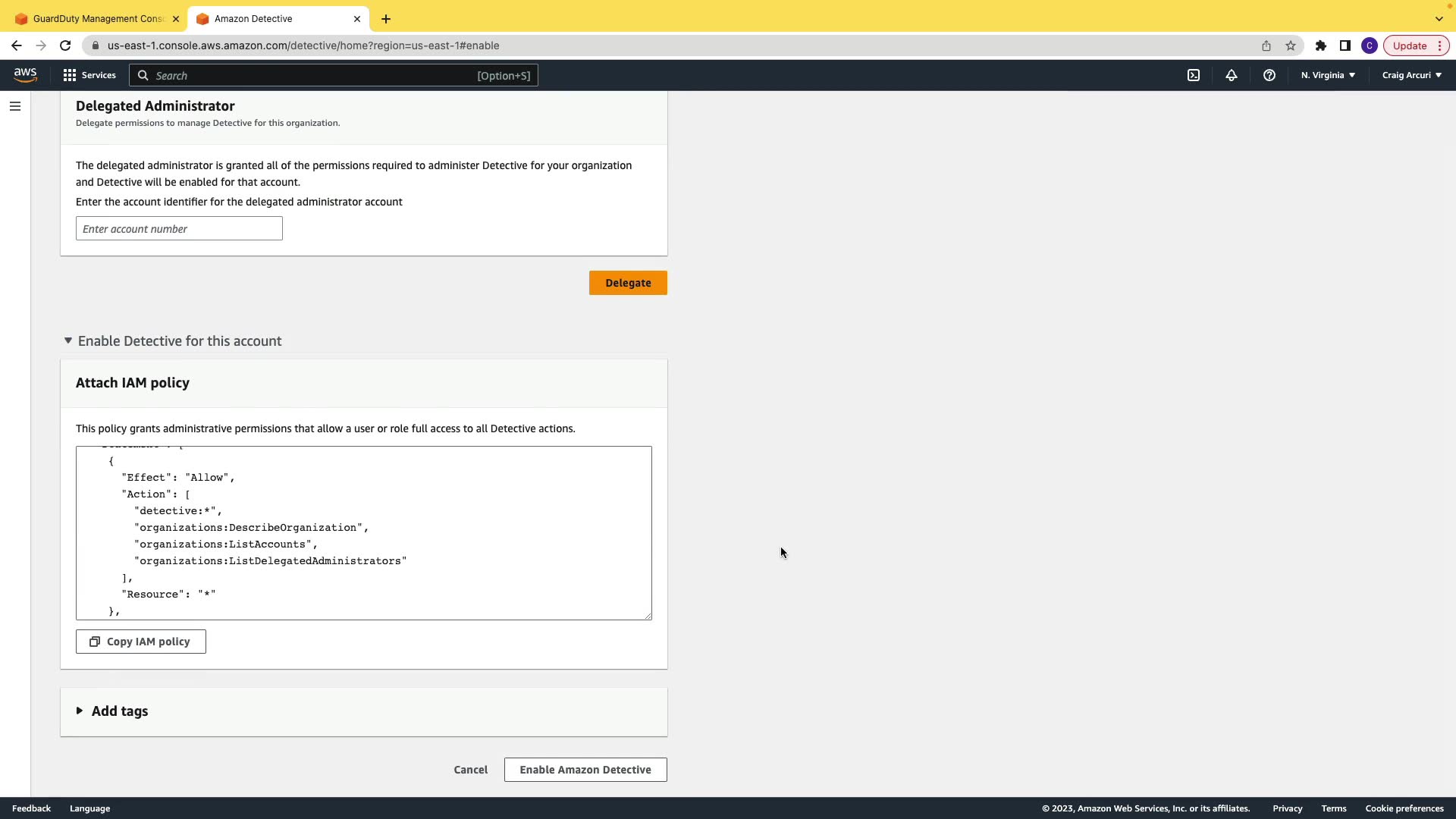1456x819 pixels.
Task: Click the AWS logo home icon
Action: (x=25, y=75)
